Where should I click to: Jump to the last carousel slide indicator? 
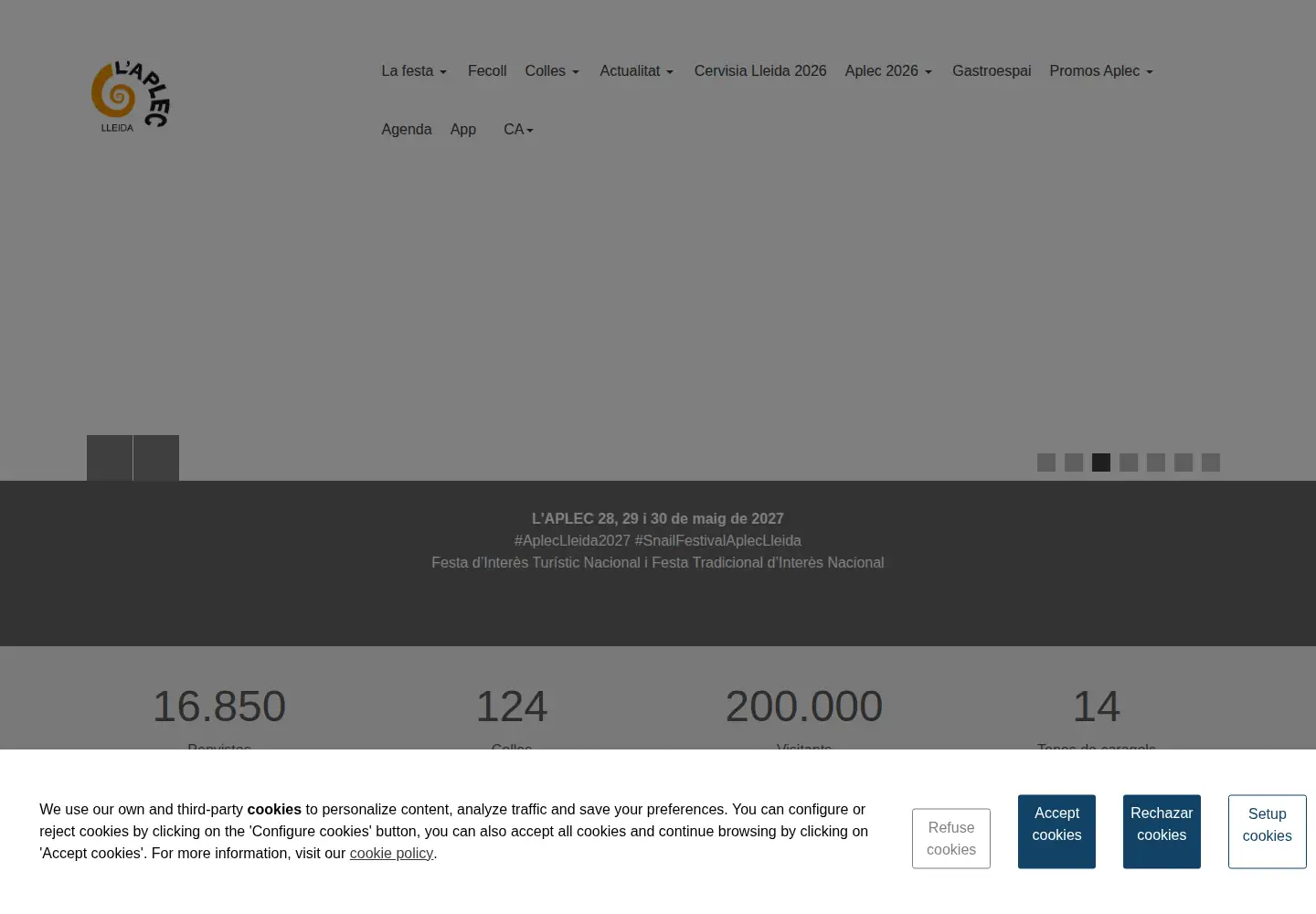point(1211,462)
